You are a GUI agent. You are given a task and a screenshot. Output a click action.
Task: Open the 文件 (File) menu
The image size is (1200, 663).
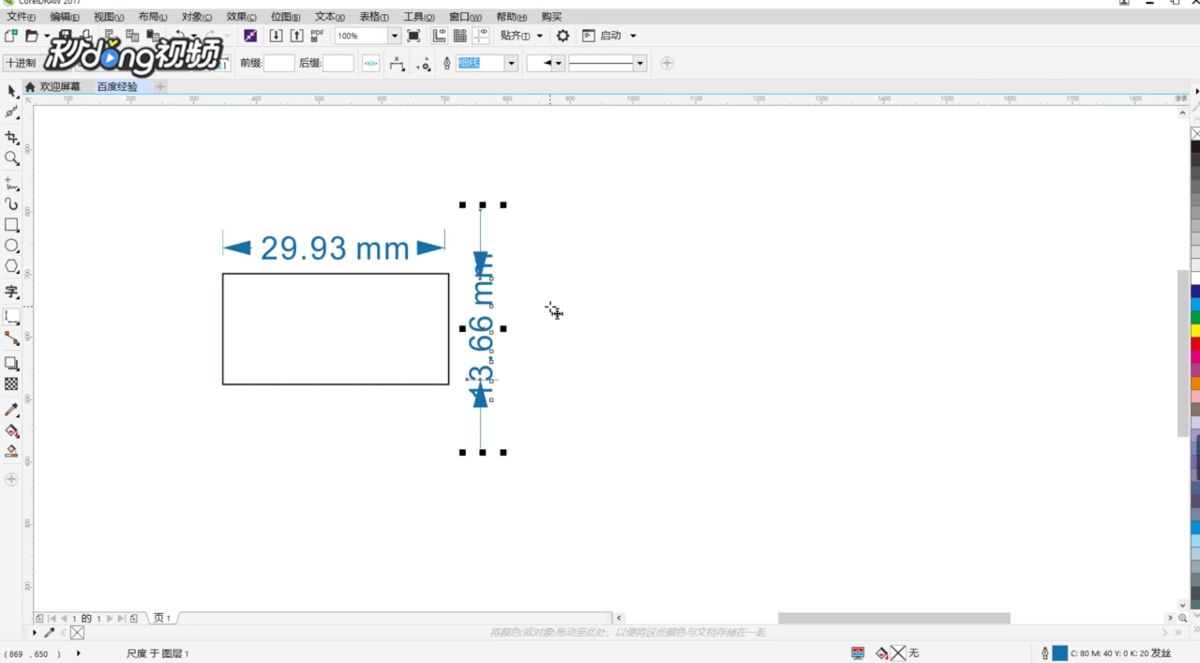(x=20, y=17)
